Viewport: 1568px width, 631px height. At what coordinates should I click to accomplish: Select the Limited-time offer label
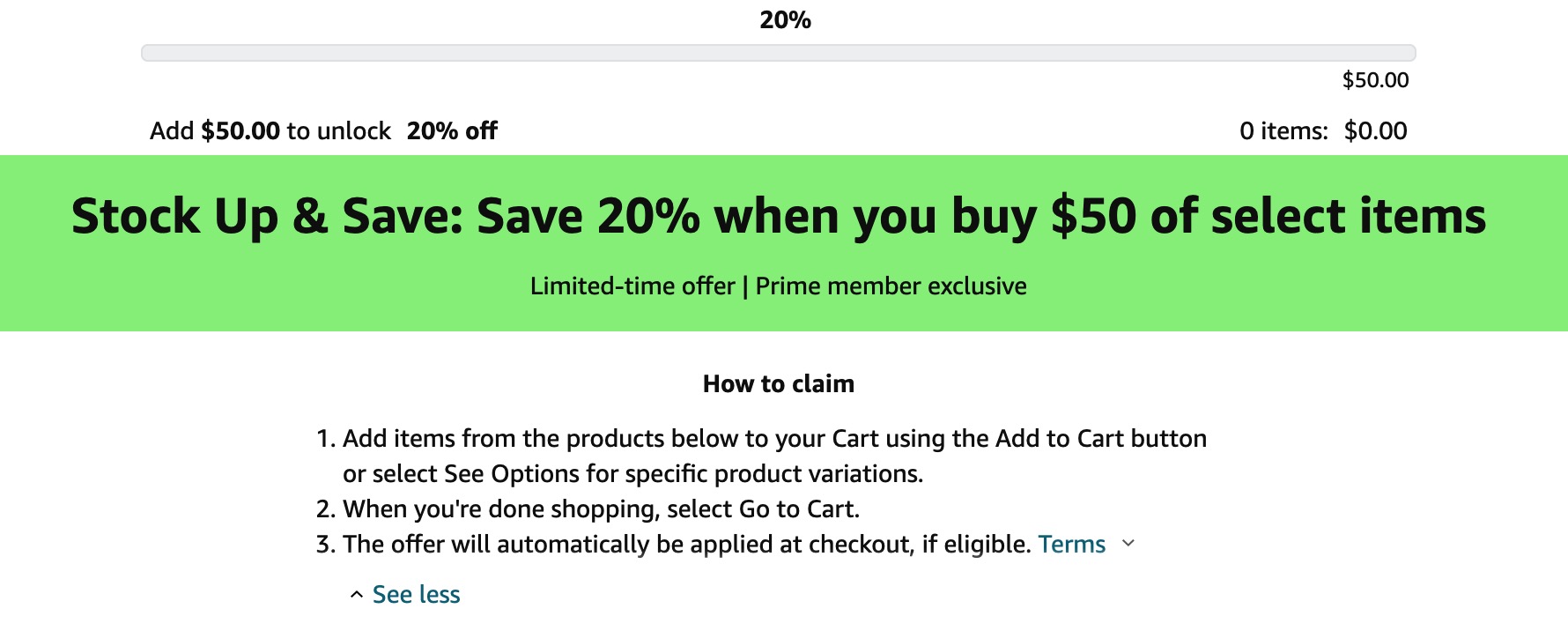point(630,286)
